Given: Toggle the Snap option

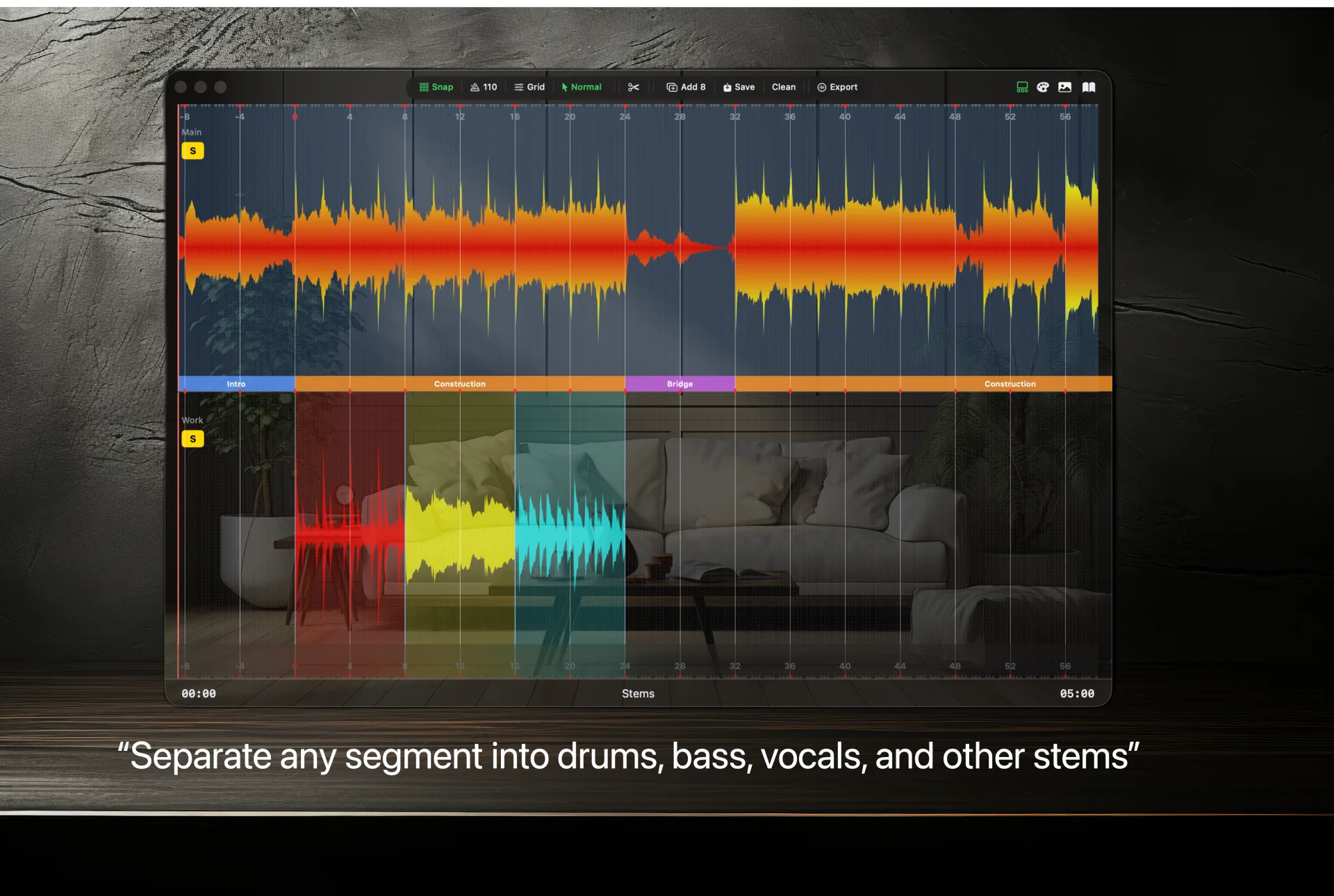Looking at the screenshot, I should click(436, 87).
